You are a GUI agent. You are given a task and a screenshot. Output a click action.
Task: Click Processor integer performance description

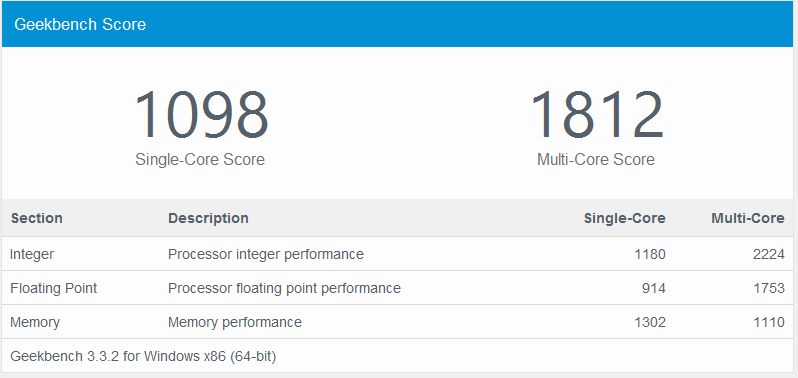coord(266,254)
